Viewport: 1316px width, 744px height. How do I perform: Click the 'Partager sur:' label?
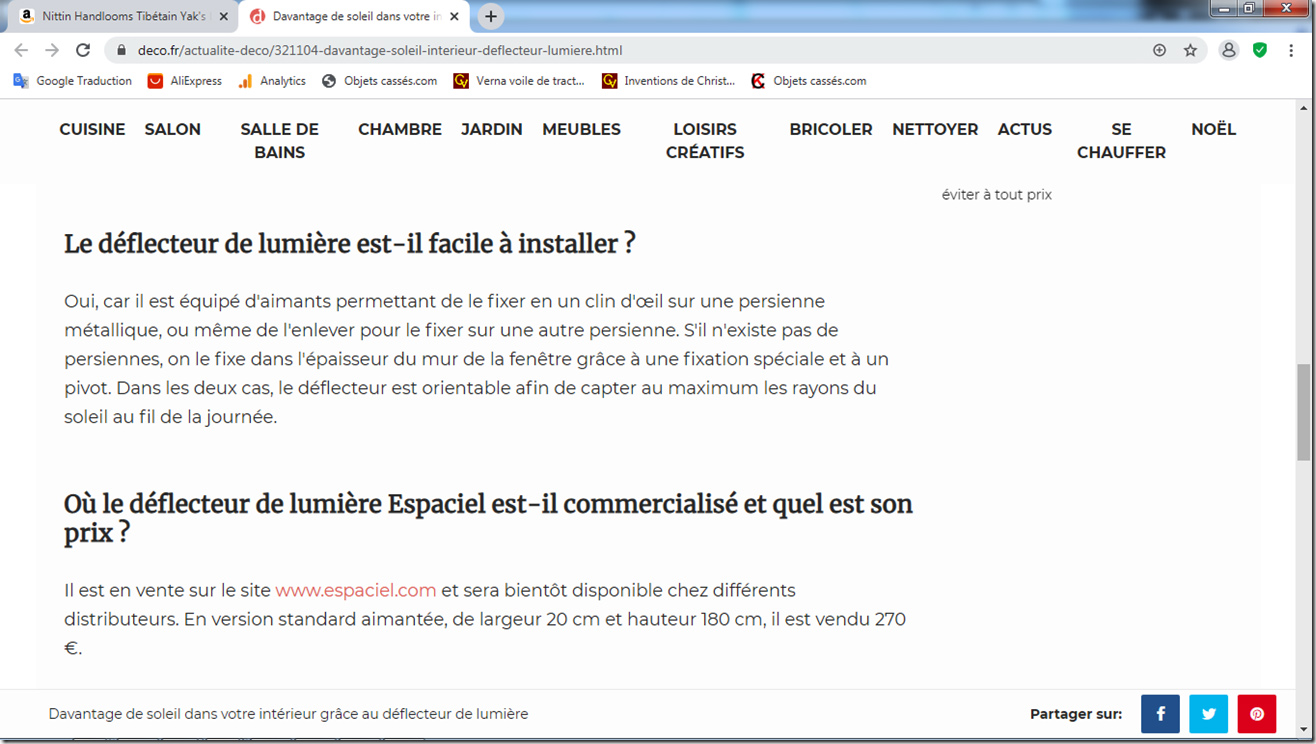[1076, 714]
